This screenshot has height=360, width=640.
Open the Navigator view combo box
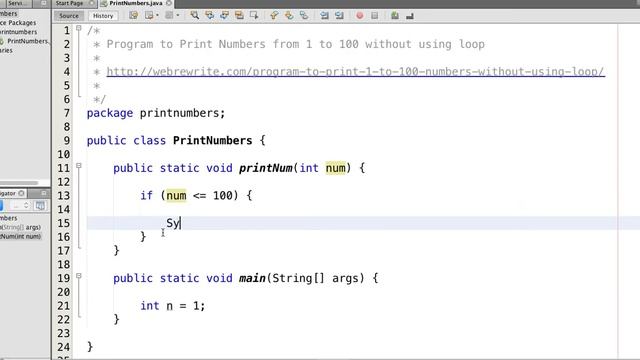[19, 205]
